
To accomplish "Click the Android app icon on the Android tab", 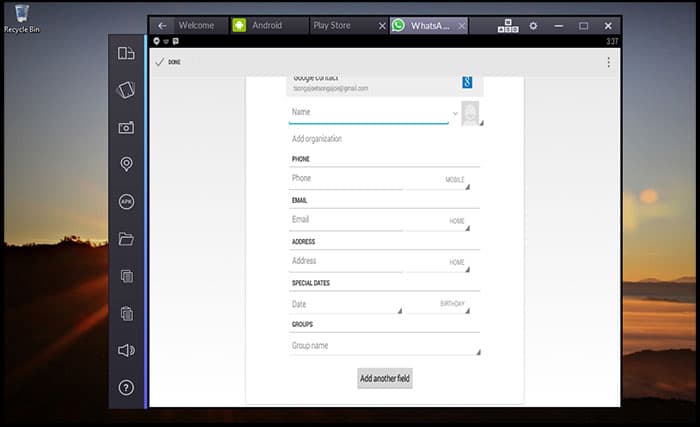I will (x=239, y=25).
